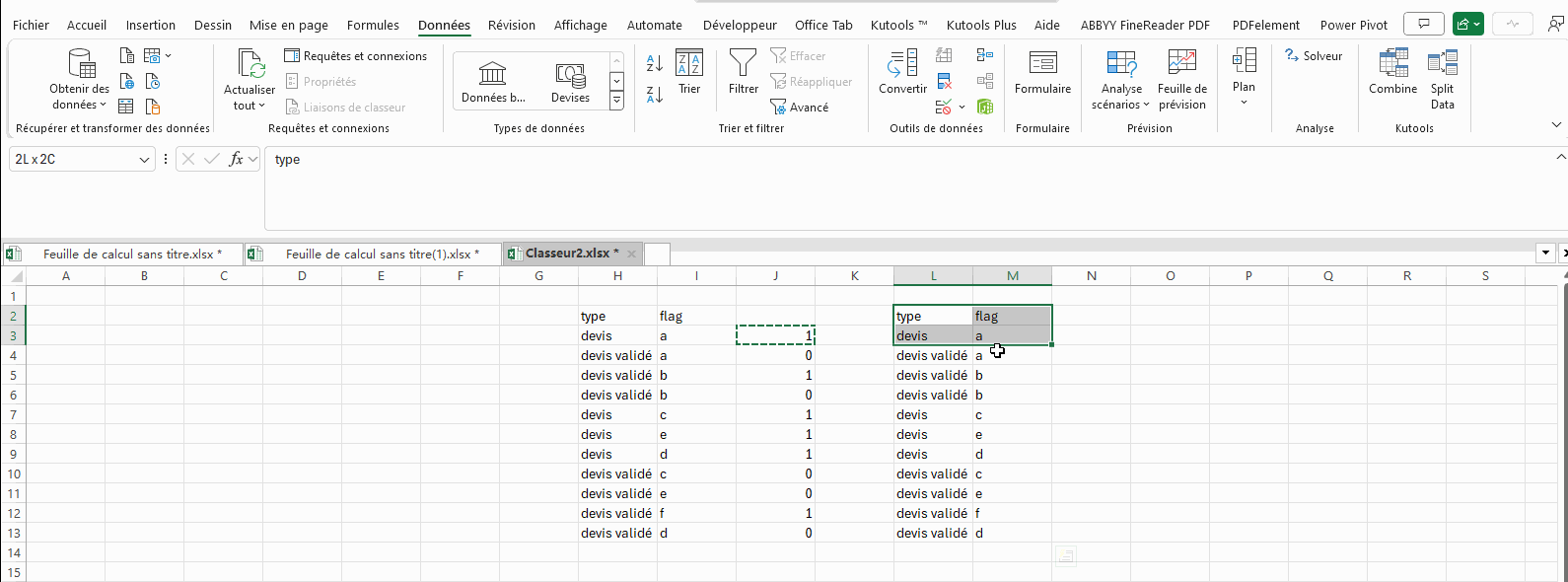Image resolution: width=1568 pixels, height=582 pixels.
Task: Switch to the Formules tab
Action: tap(373, 25)
